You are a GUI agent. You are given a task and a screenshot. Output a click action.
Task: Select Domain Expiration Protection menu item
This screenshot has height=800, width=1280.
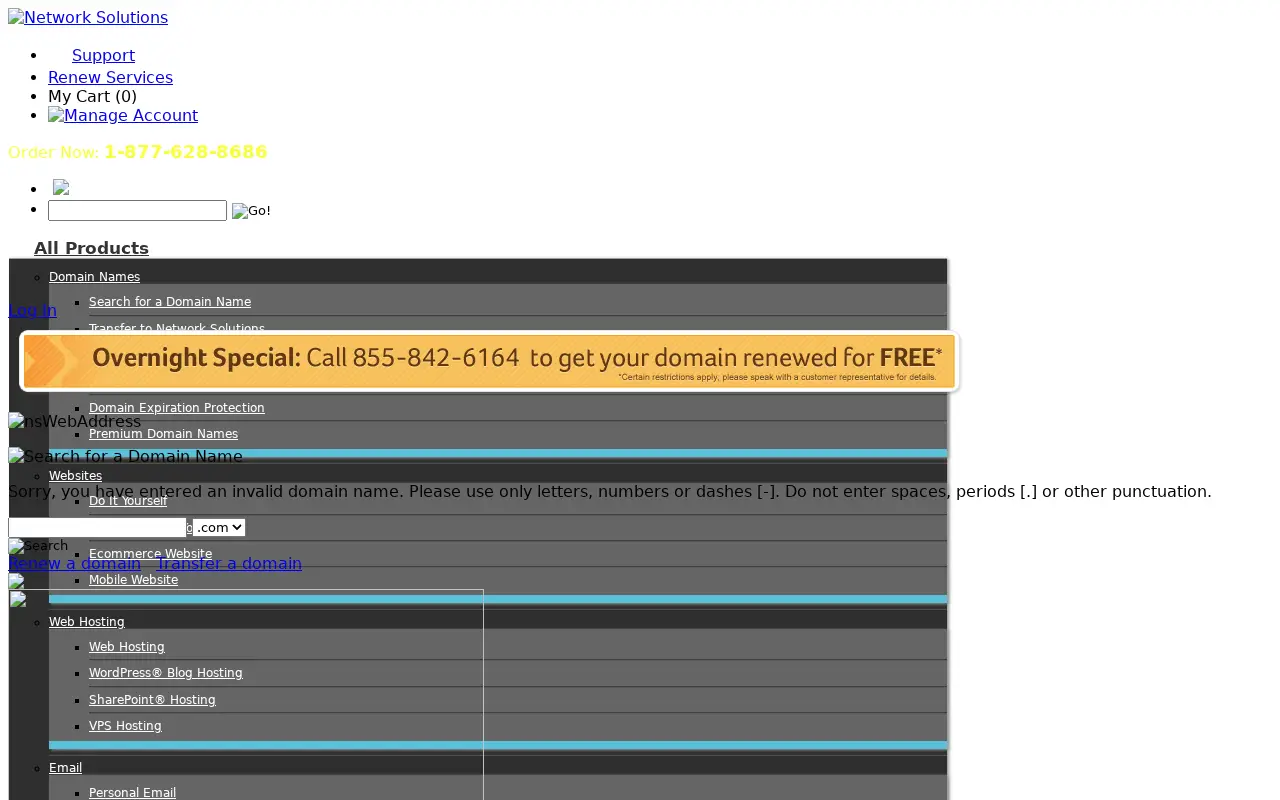pos(177,408)
